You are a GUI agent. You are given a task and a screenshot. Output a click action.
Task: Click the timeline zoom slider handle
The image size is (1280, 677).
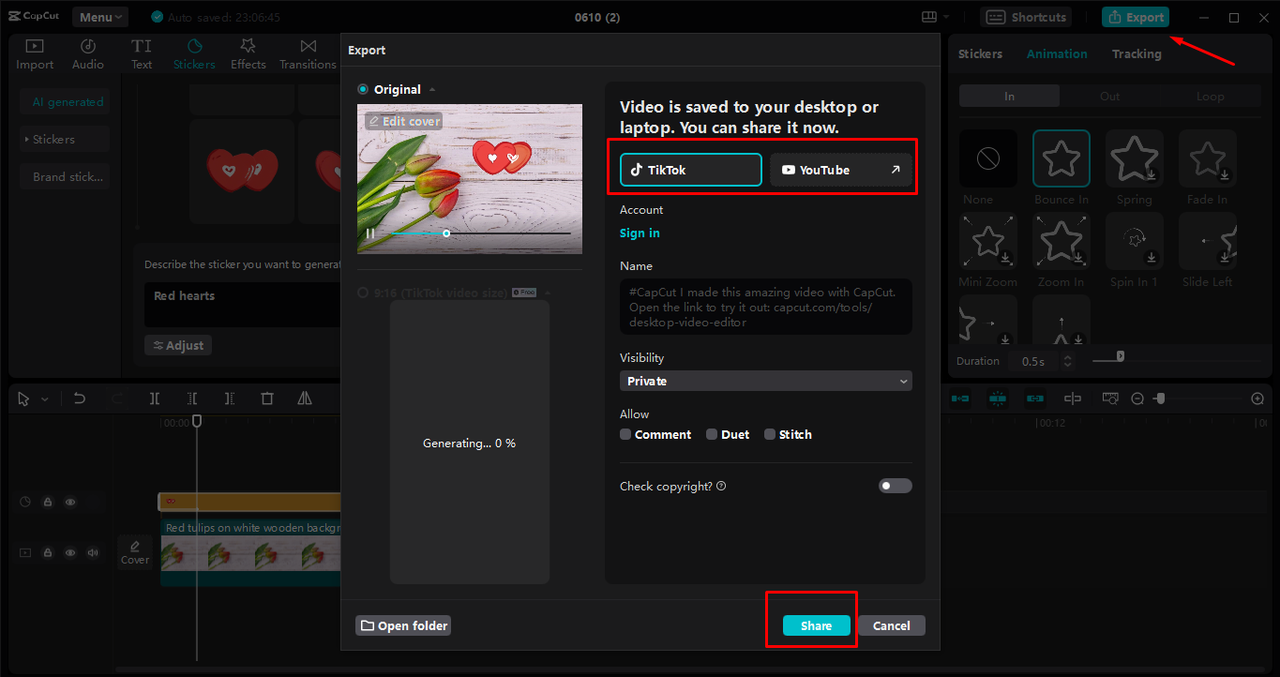[x=1159, y=398]
